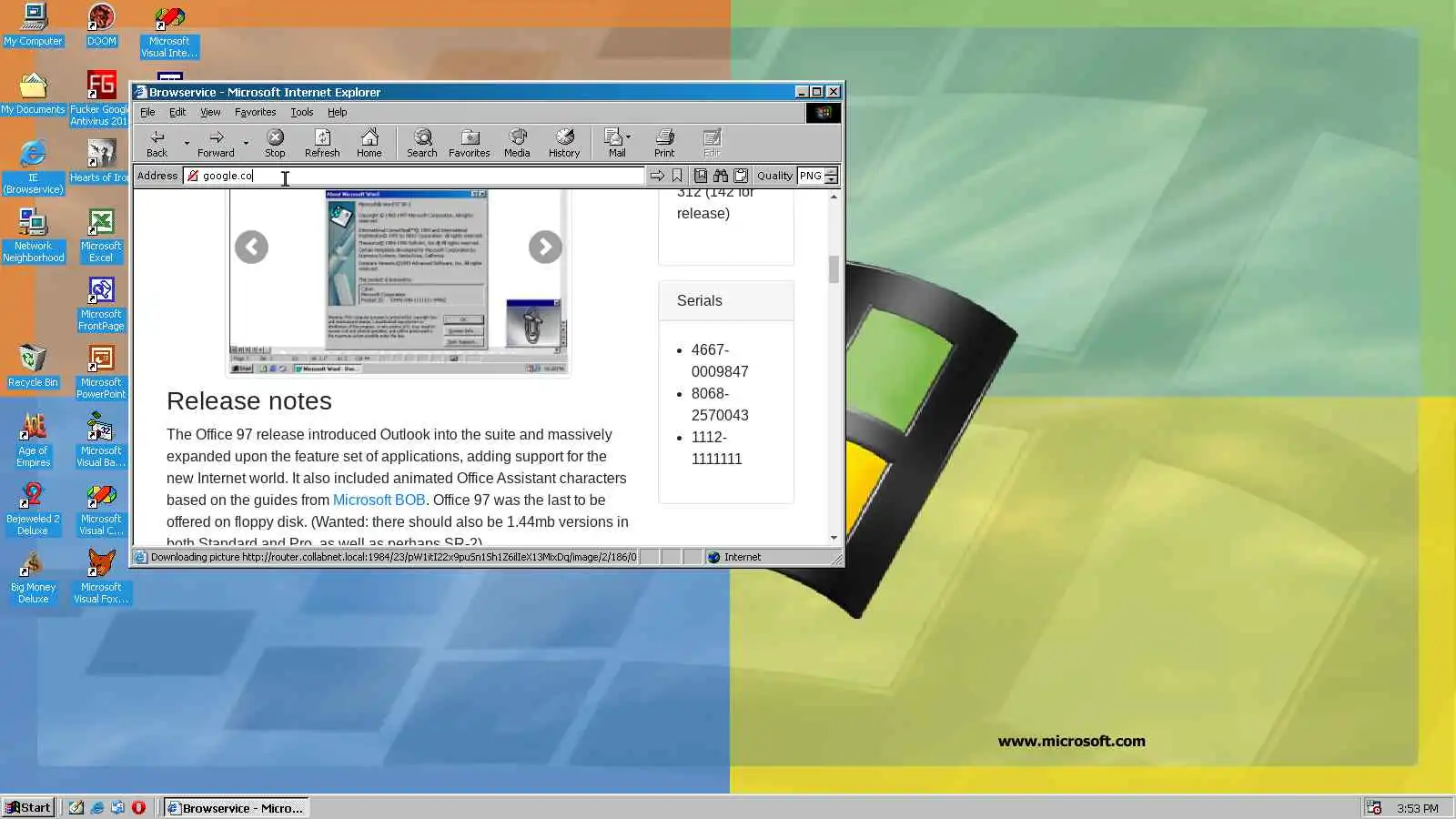Screen dimensions: 1456x819
Task: Select the My Documents desktop icon
Action: (33, 94)
